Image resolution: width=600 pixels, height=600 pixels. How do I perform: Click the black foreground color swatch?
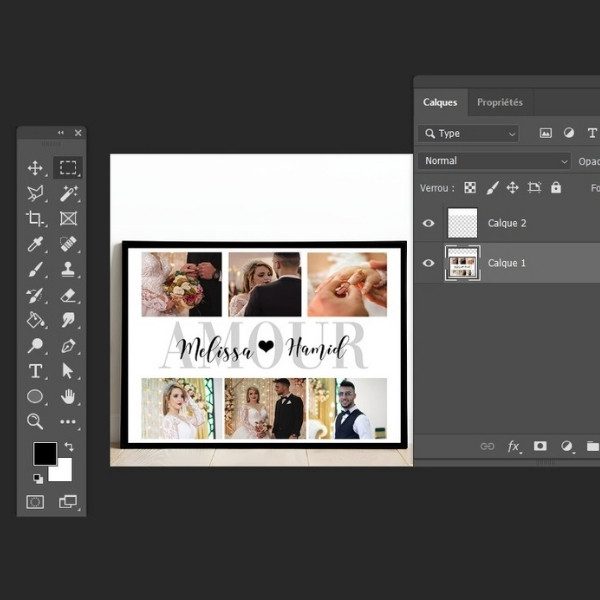pos(45,453)
